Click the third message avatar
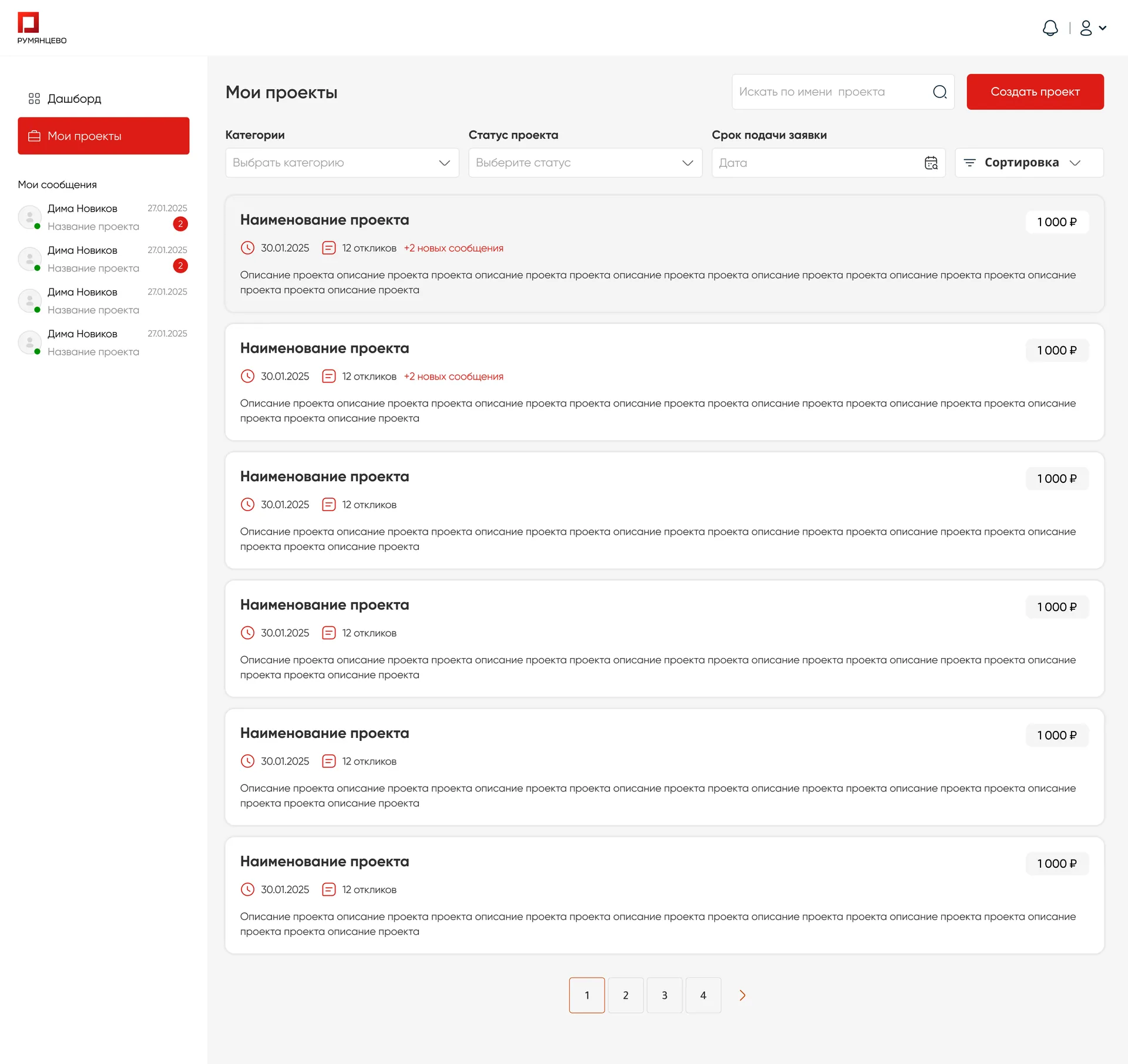The height and width of the screenshot is (1064, 1128). (29, 300)
